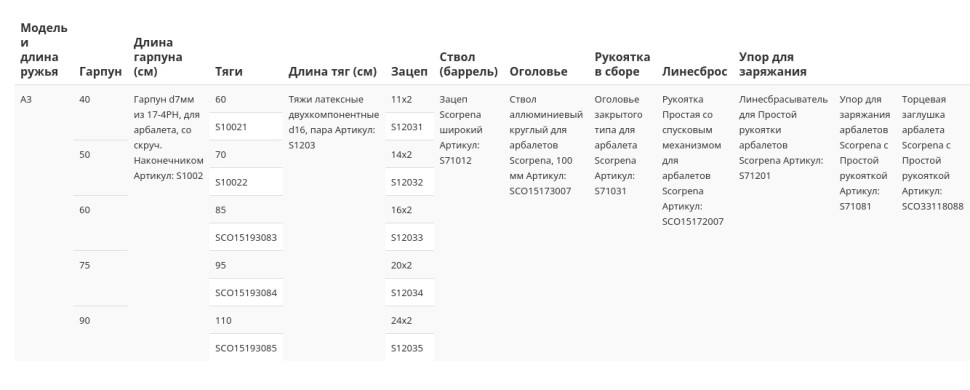
Task: Click the 'Зацеп' column header
Action: tap(409, 71)
